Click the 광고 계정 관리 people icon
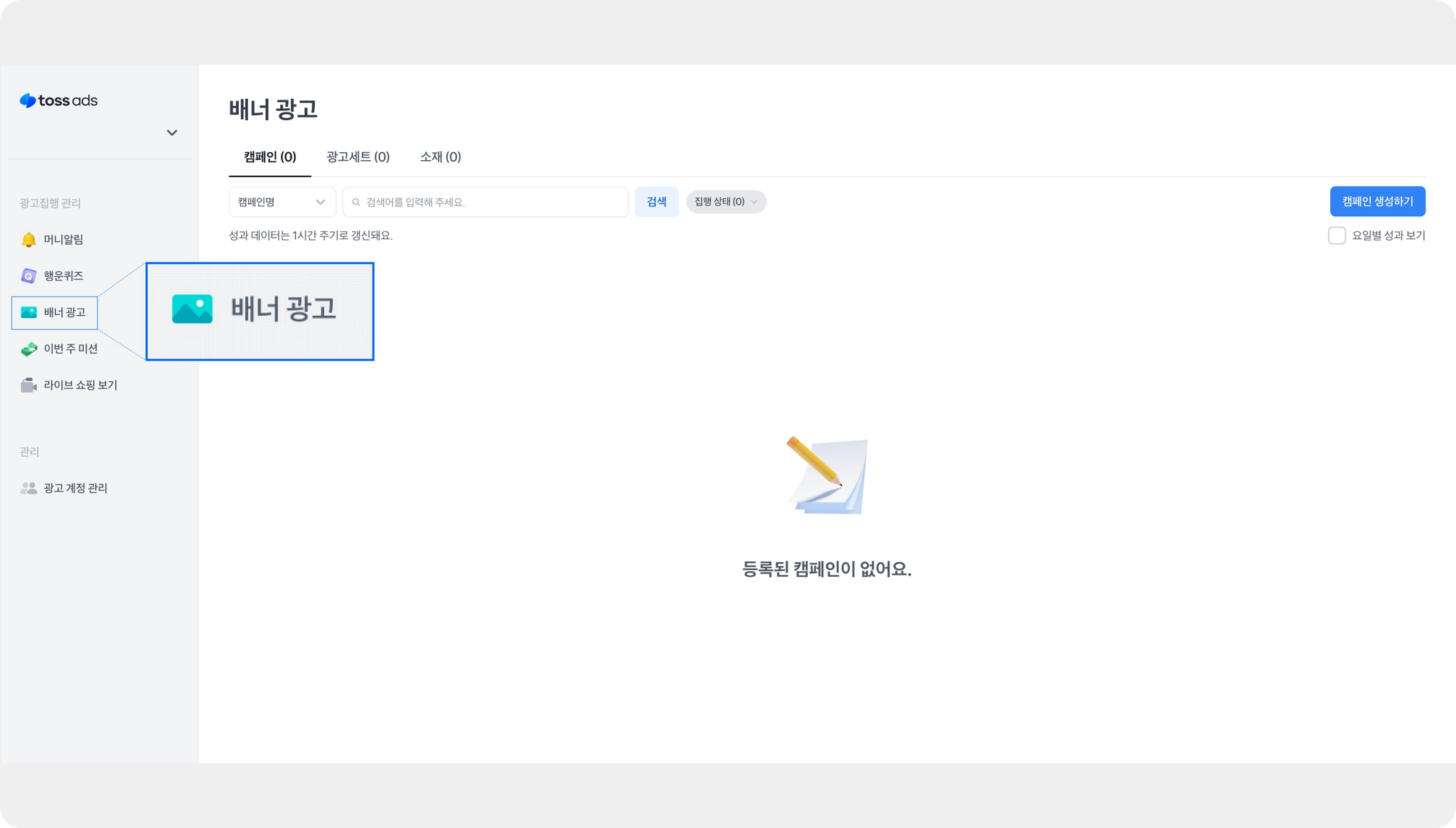 28,488
